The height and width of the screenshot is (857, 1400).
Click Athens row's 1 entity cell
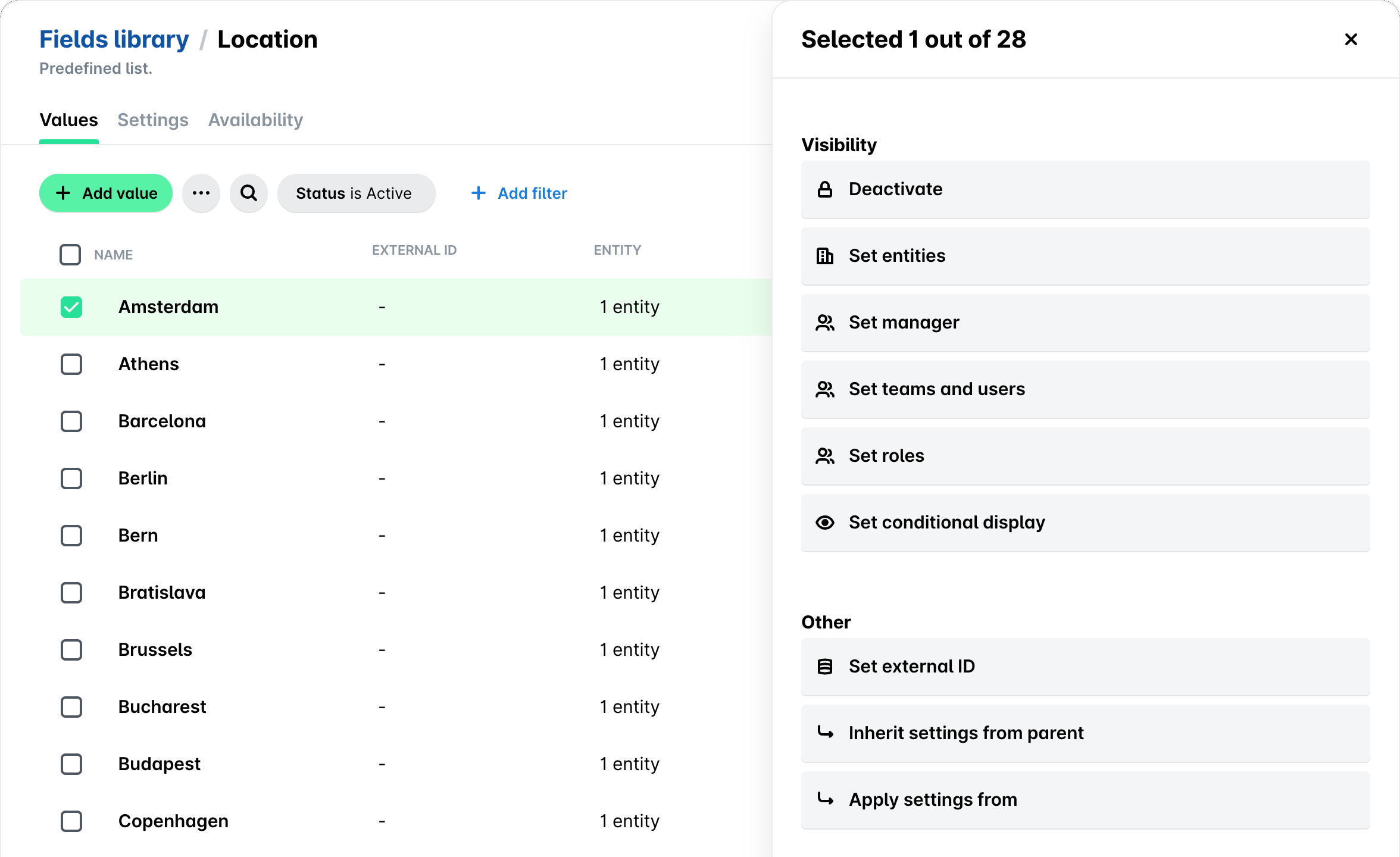pyautogui.click(x=630, y=364)
